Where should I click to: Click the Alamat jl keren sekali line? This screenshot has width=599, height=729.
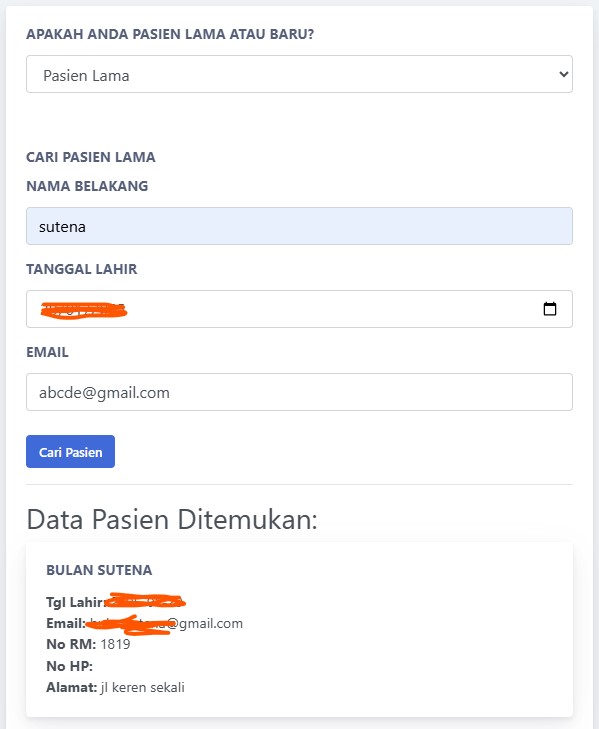click(x=115, y=687)
